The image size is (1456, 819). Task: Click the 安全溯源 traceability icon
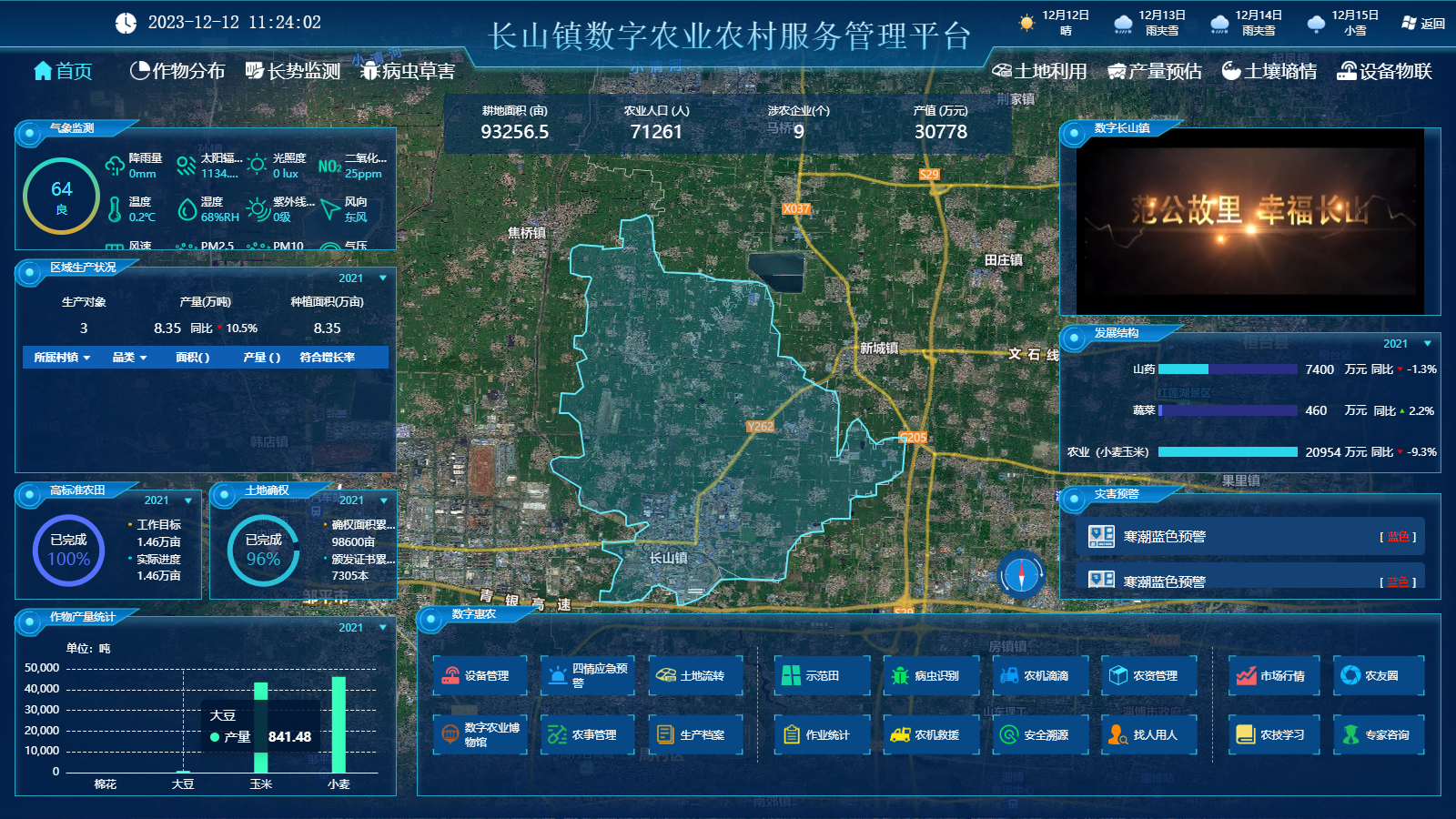tap(1009, 734)
